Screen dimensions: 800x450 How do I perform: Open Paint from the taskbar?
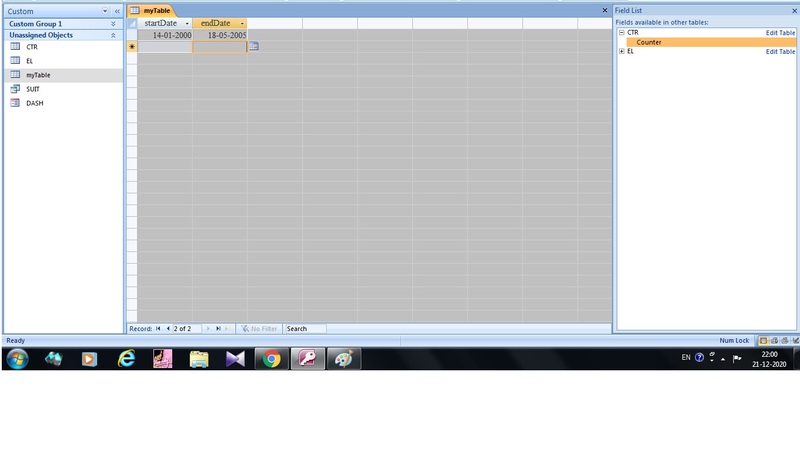click(x=343, y=359)
